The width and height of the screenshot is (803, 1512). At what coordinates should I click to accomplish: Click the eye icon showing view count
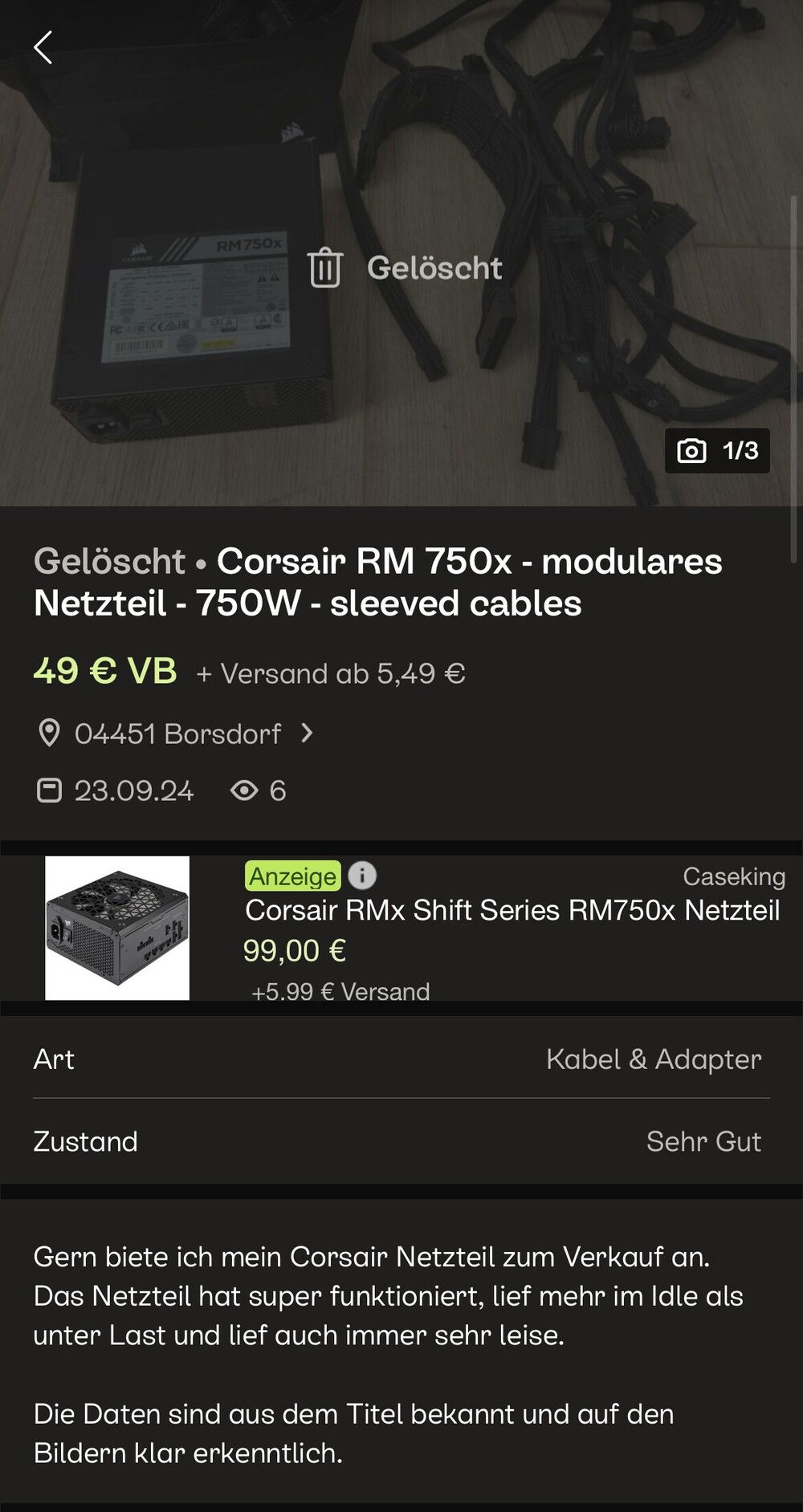pos(245,791)
